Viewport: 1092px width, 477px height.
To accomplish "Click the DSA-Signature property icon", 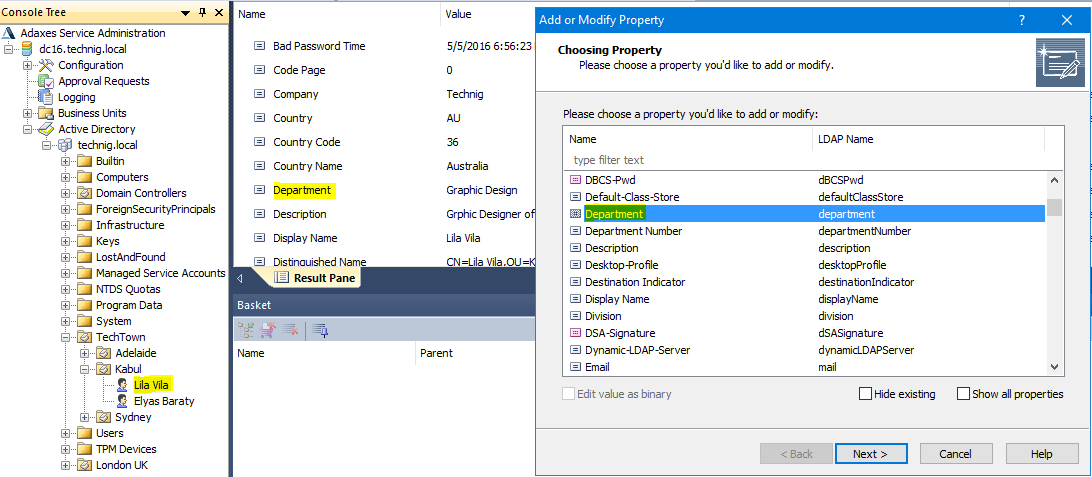I will 575,333.
